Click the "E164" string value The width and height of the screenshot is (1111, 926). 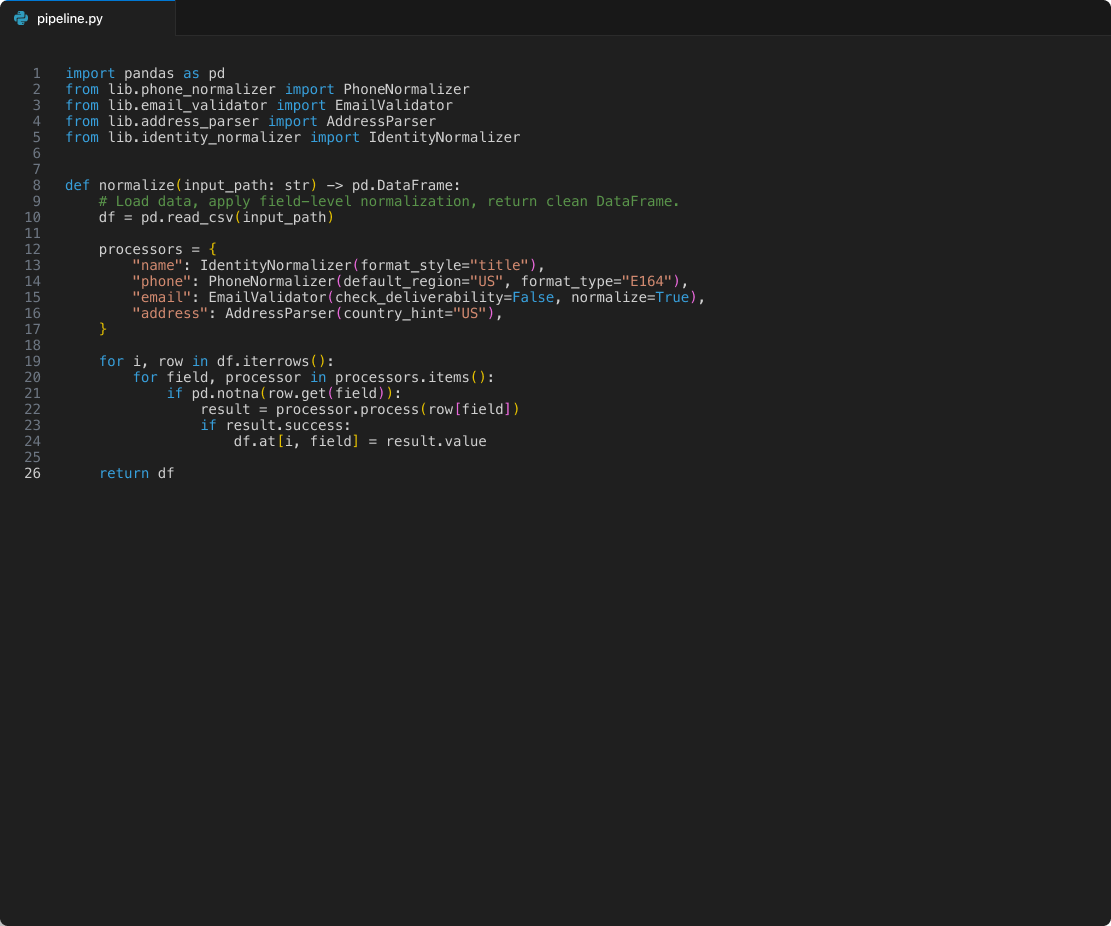[x=647, y=282]
